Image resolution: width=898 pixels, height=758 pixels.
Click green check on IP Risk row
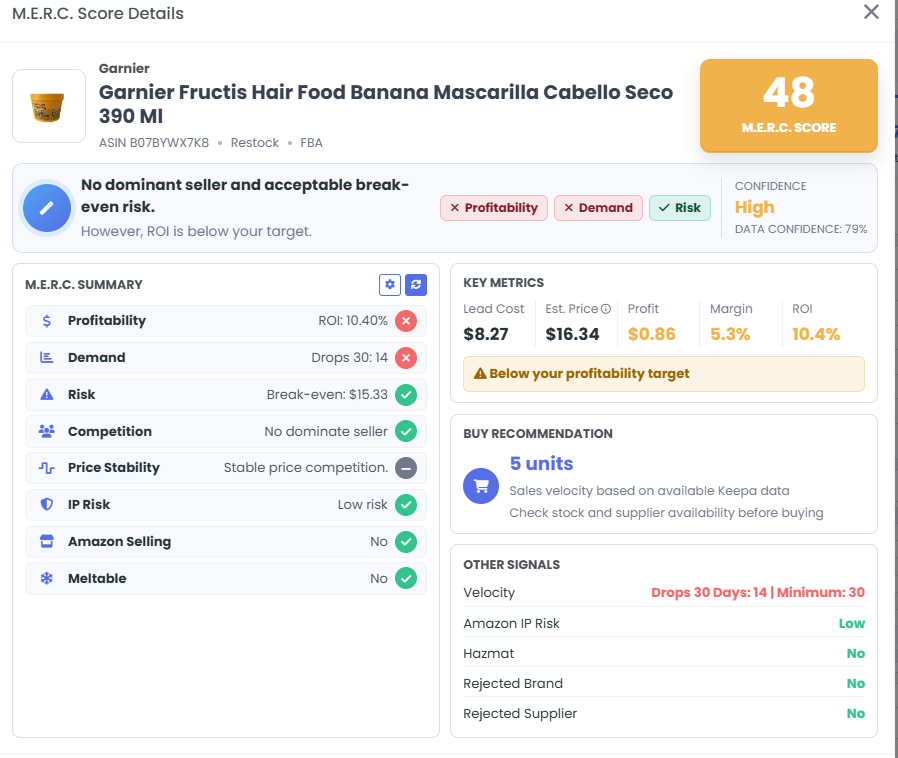point(406,505)
